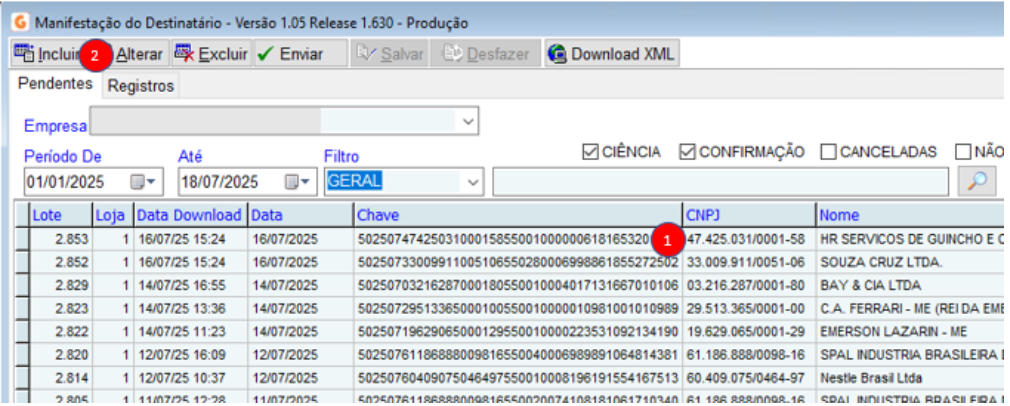Open the Filtro GERAL dropdown
1010x406 pixels.
point(473,182)
